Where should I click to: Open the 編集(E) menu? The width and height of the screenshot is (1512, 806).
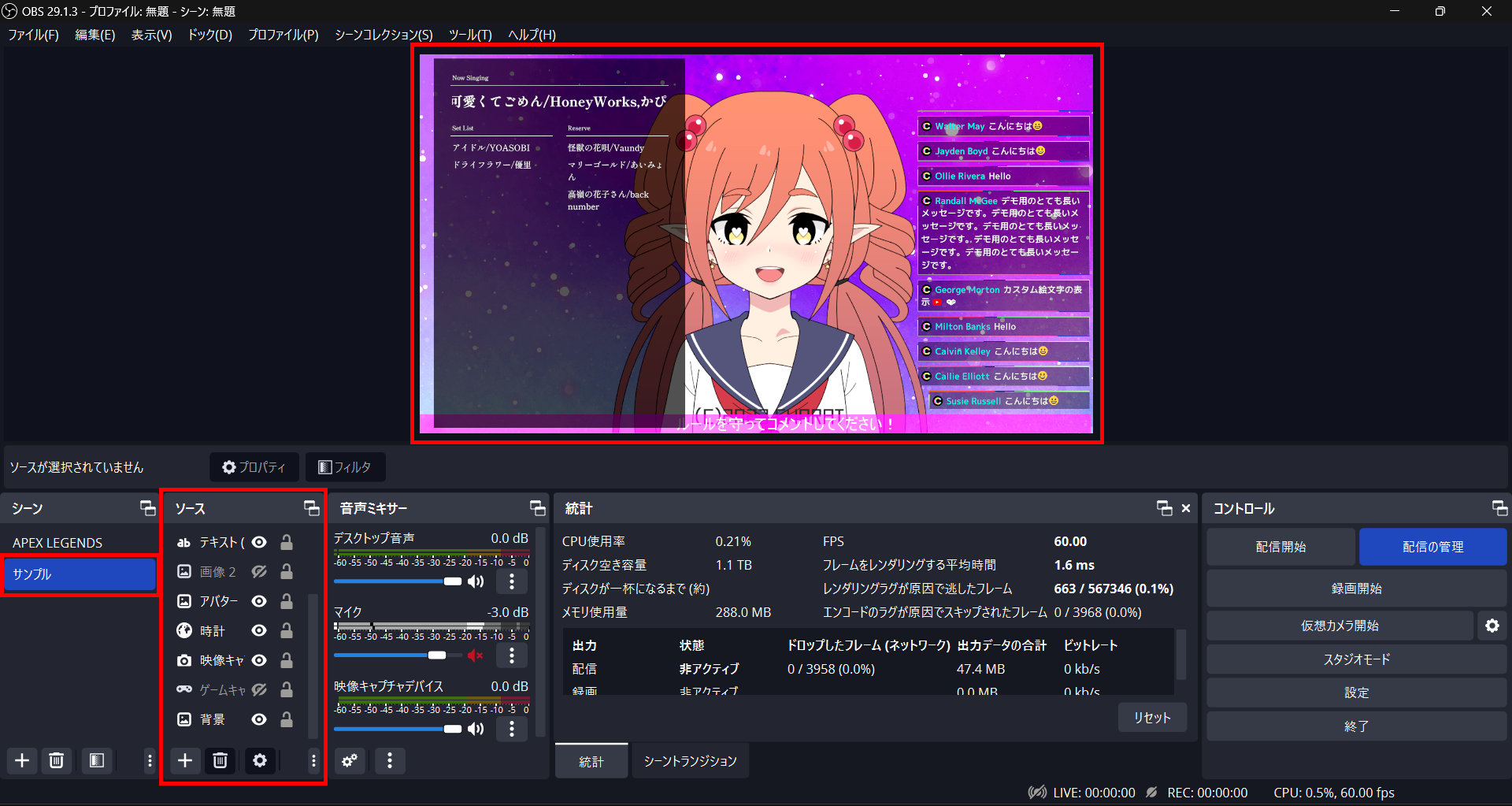tap(94, 35)
